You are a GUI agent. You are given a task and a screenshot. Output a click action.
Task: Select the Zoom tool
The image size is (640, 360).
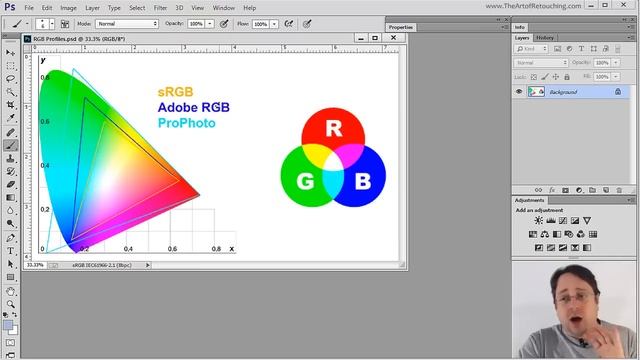pyautogui.click(x=11, y=304)
